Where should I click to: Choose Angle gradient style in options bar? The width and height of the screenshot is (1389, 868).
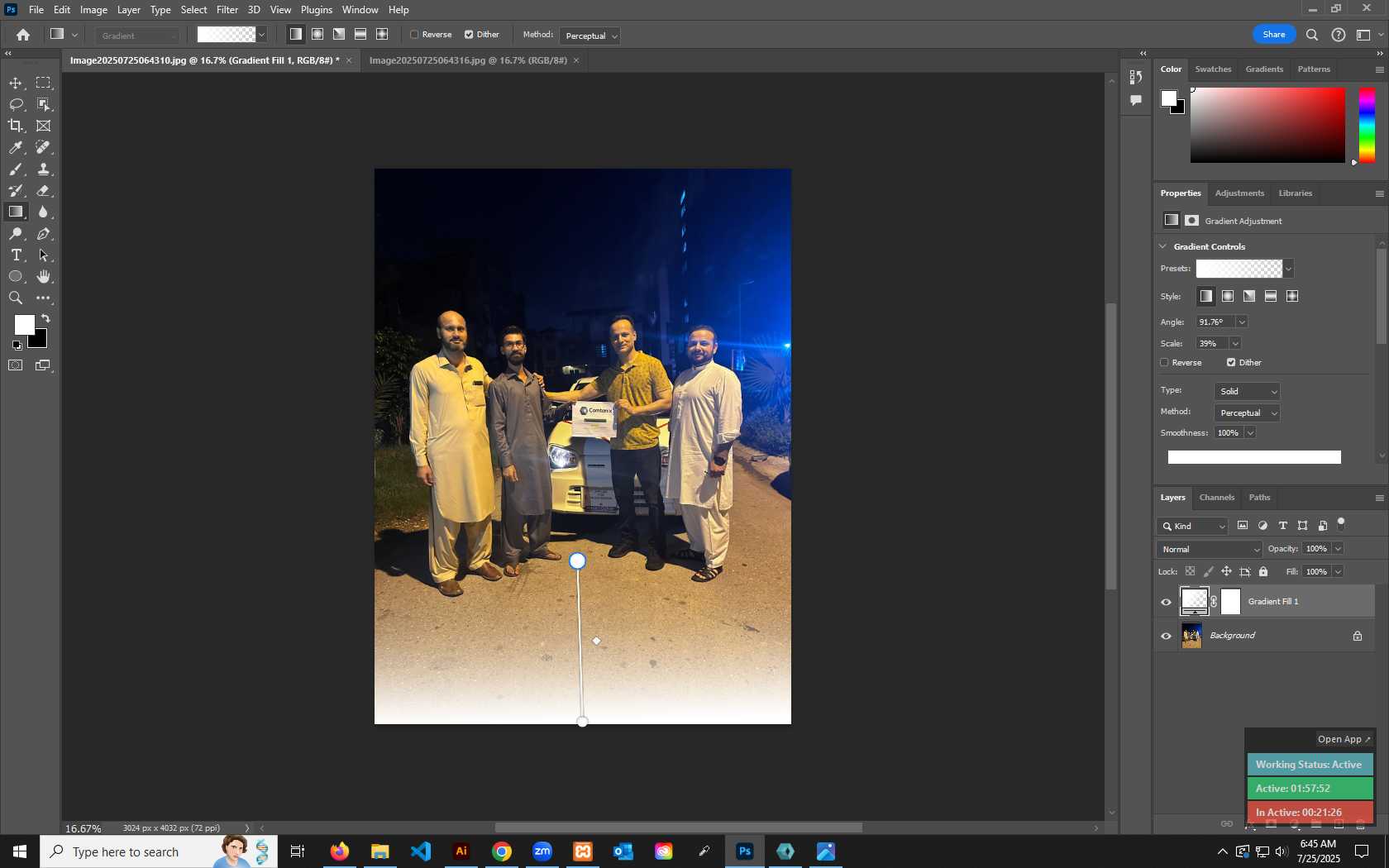(339, 35)
